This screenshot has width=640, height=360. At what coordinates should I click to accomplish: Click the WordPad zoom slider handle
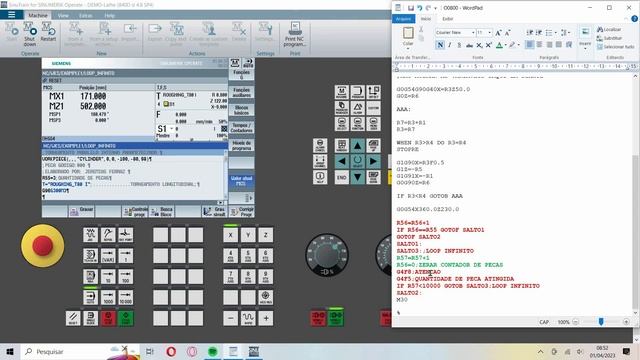point(601,322)
